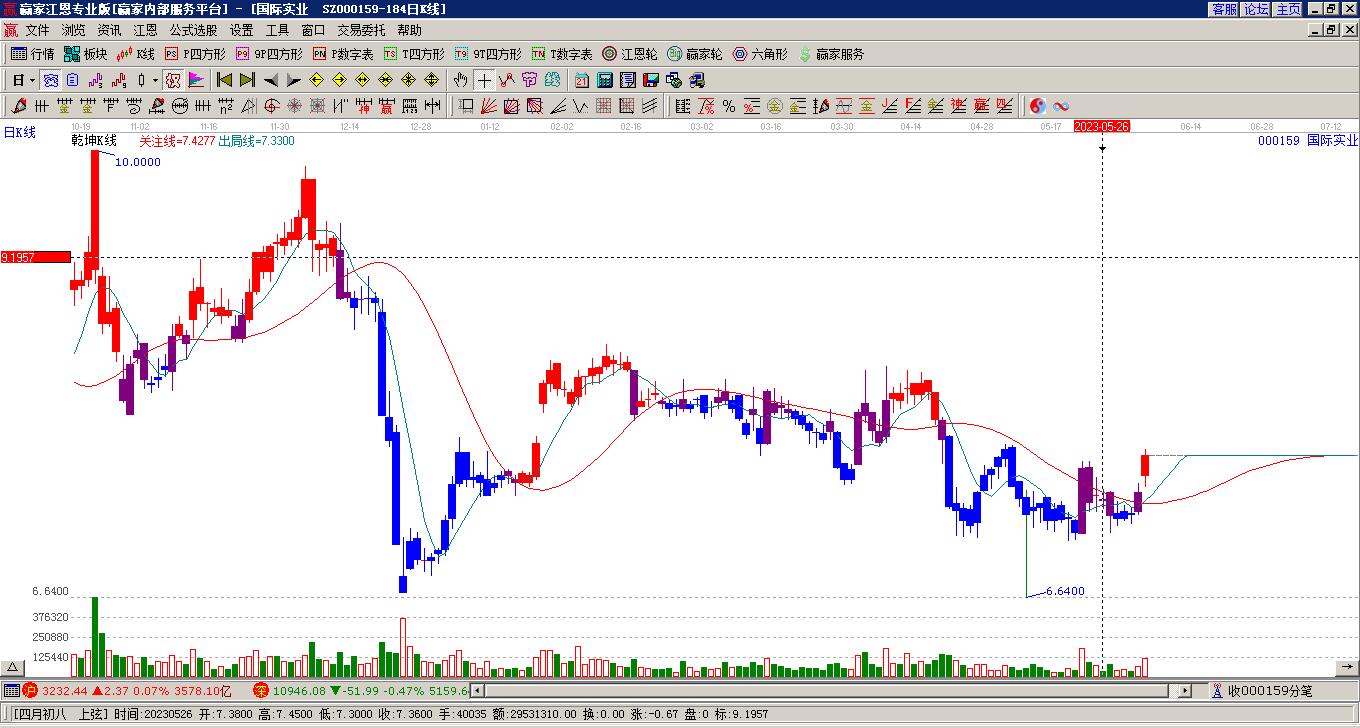Image resolution: width=1360 pixels, height=728 pixels.
Task: Select the red fan lines tool
Action: coord(489,106)
